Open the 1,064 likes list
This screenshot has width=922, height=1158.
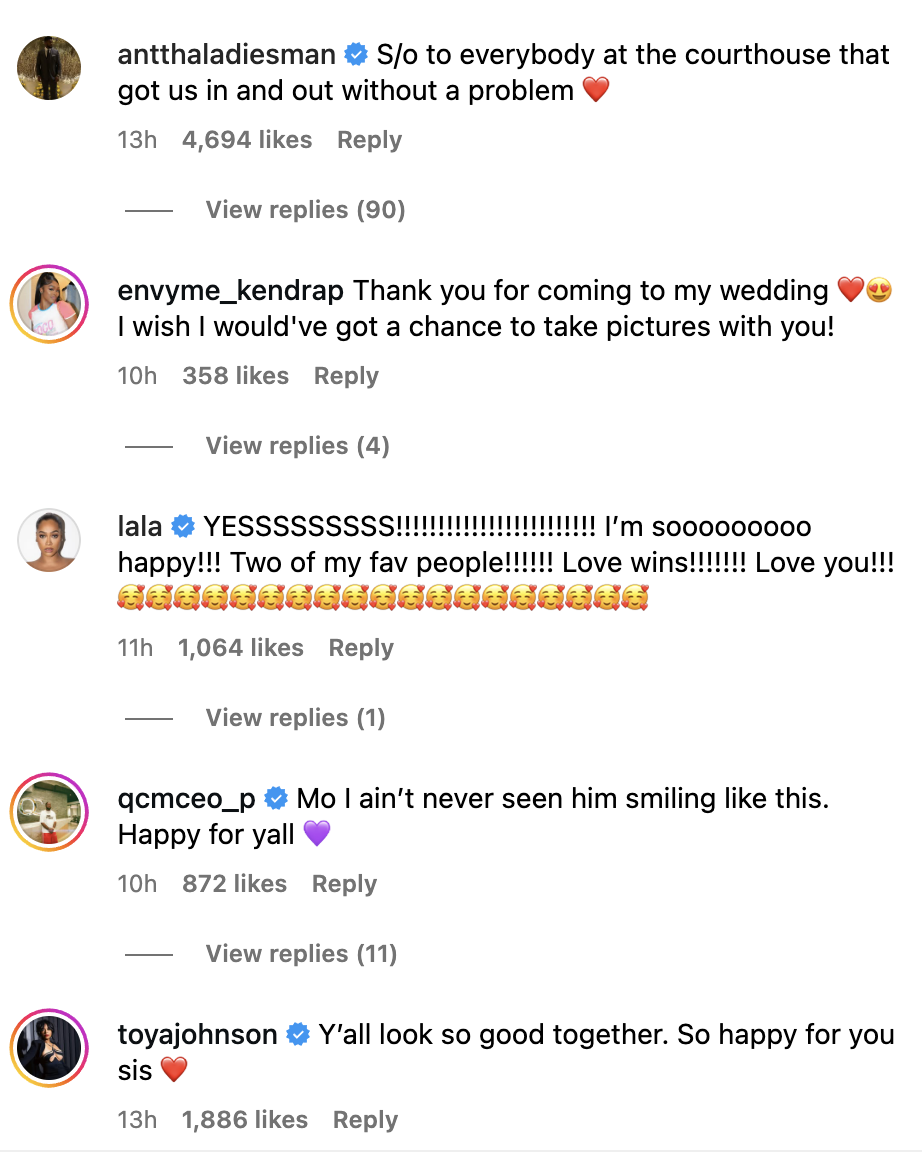coord(241,648)
